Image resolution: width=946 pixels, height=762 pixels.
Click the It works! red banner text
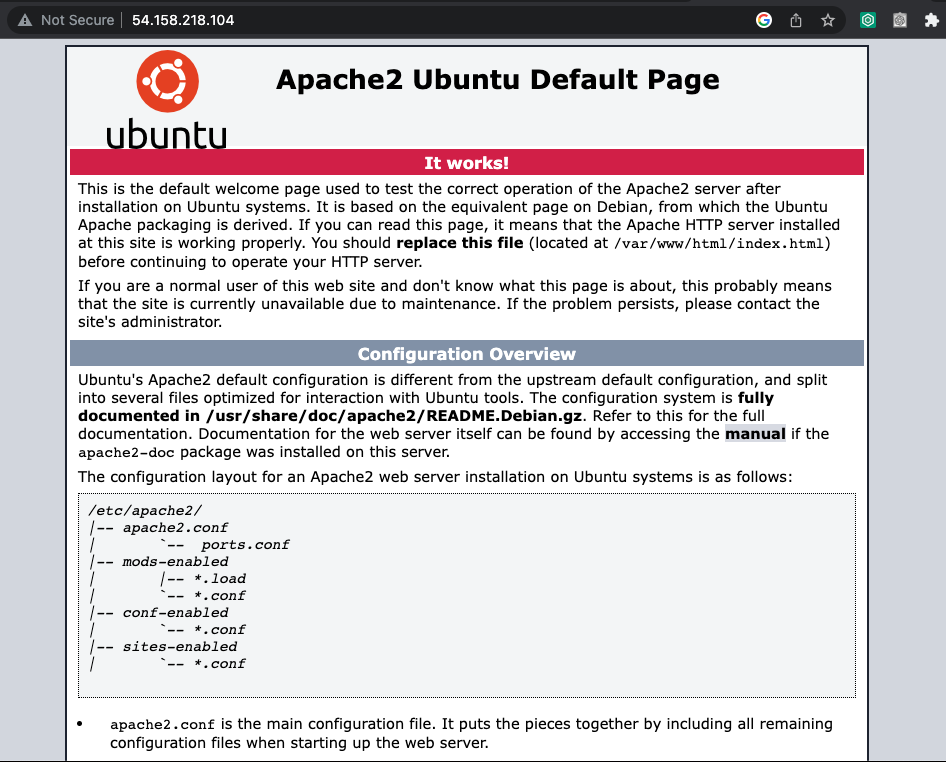tap(466, 163)
